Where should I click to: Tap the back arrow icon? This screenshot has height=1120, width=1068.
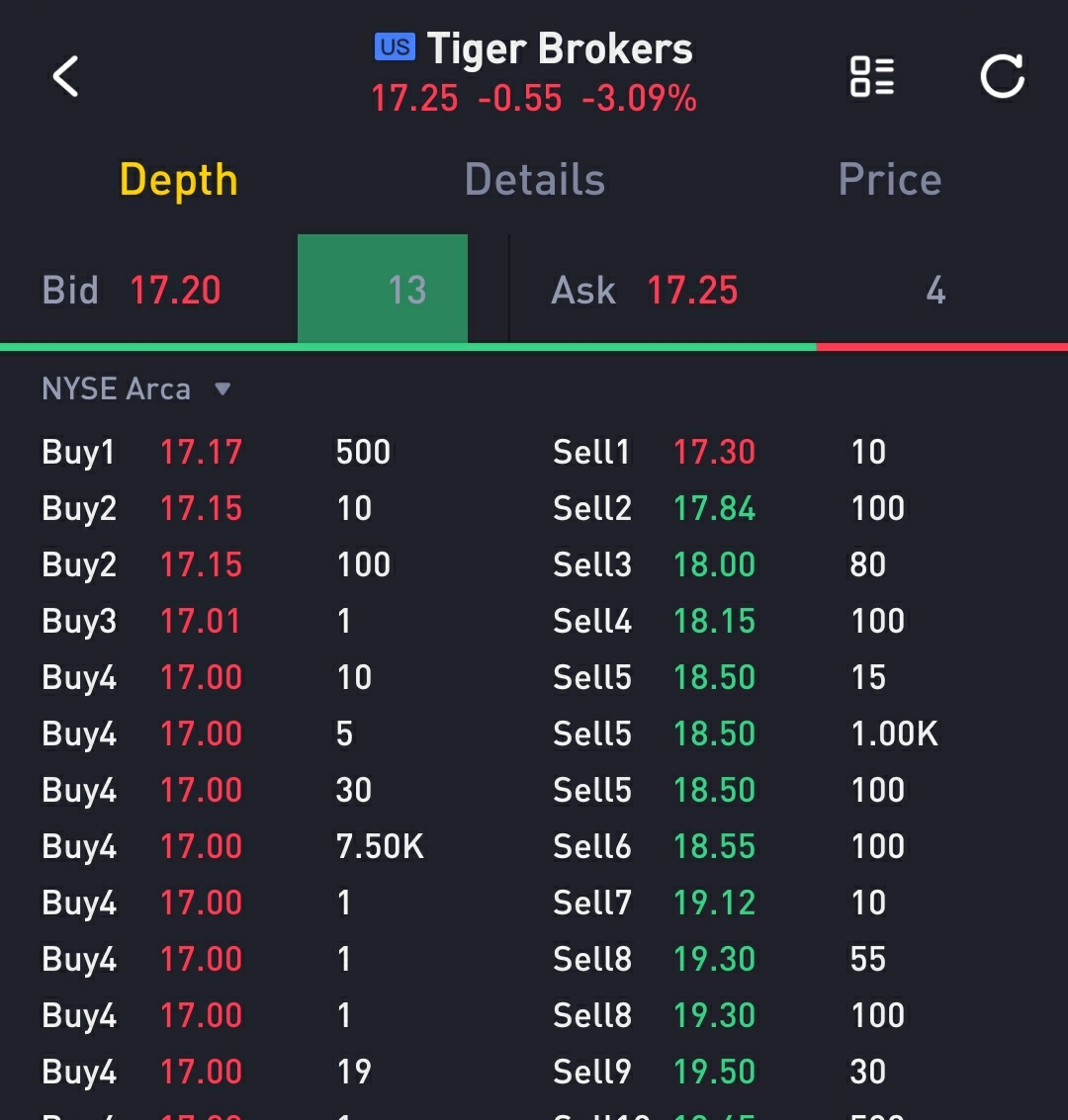point(65,76)
